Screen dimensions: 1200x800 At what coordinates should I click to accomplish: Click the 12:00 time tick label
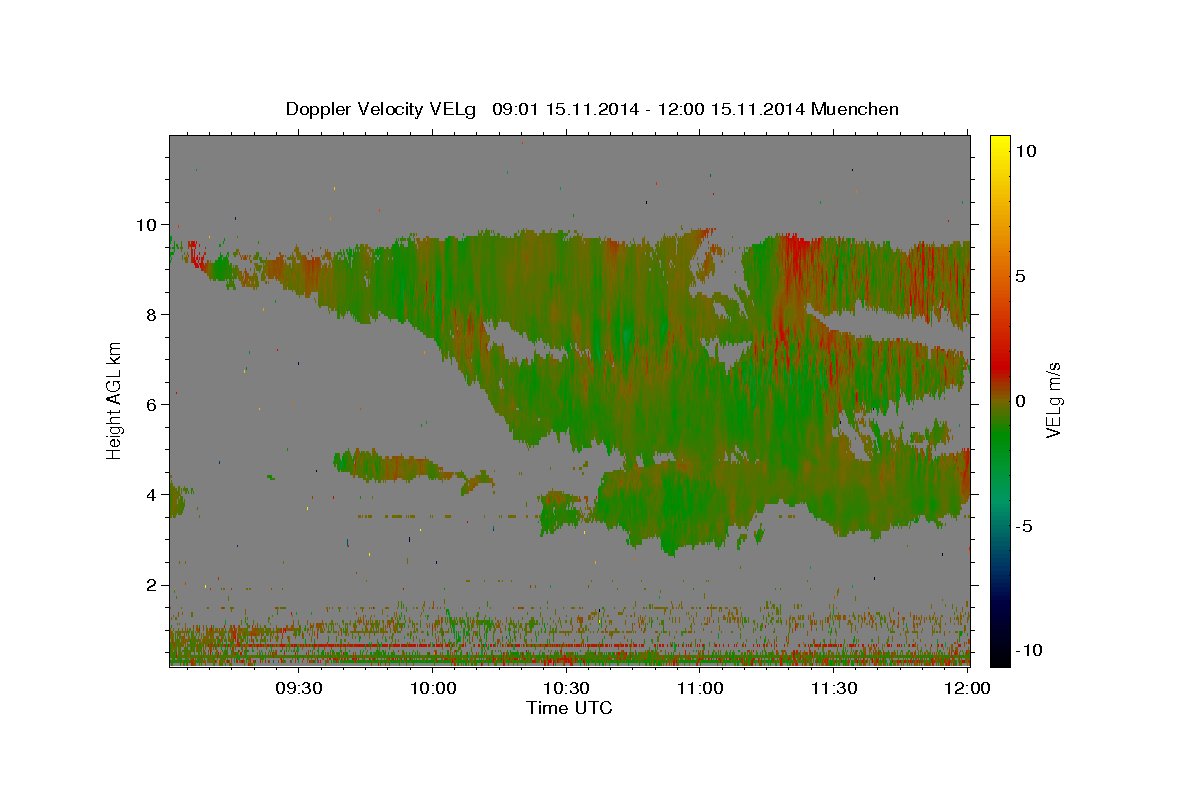(968, 688)
